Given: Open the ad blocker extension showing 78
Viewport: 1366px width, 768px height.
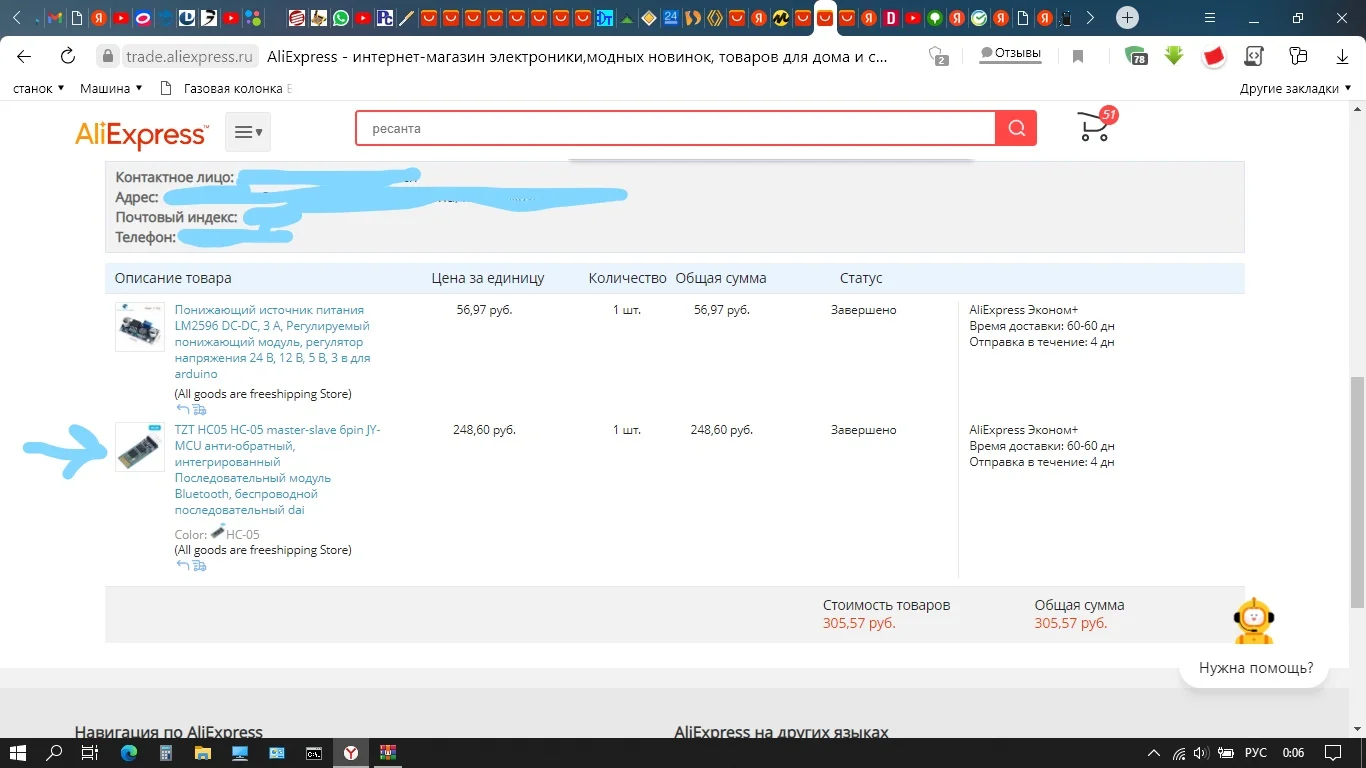Looking at the screenshot, I should (x=1136, y=56).
